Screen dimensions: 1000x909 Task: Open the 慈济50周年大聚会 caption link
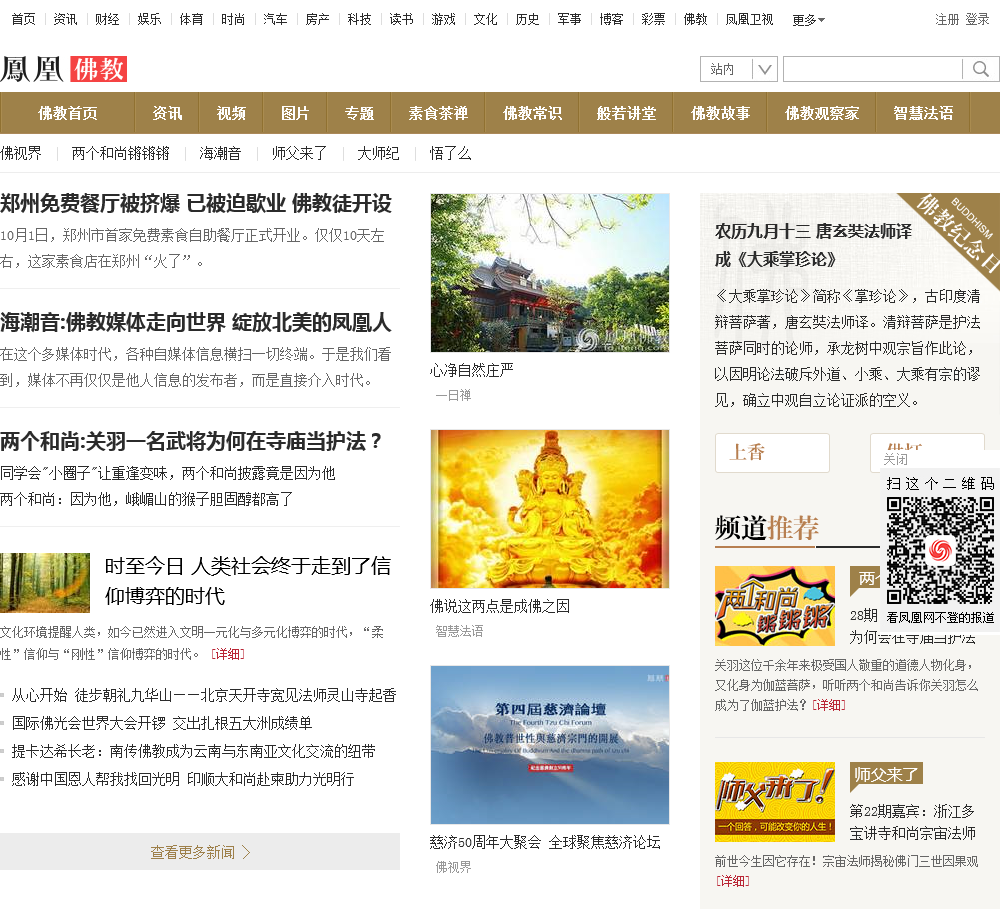[x=545, y=842]
